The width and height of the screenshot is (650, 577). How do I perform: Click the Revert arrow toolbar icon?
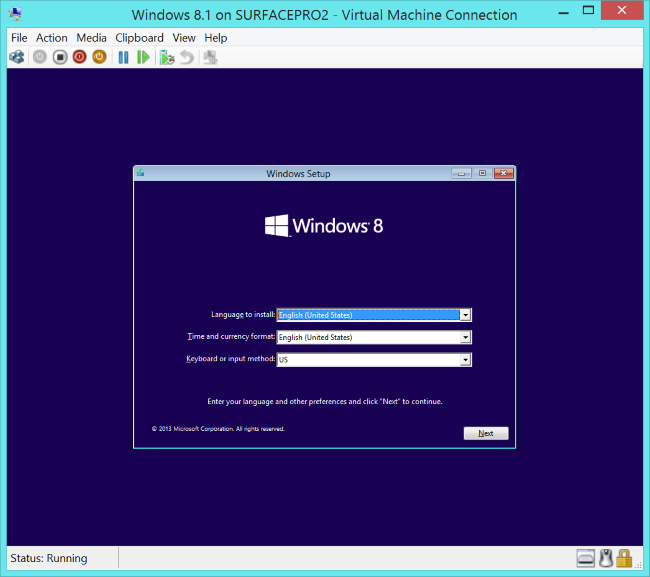[x=186, y=57]
